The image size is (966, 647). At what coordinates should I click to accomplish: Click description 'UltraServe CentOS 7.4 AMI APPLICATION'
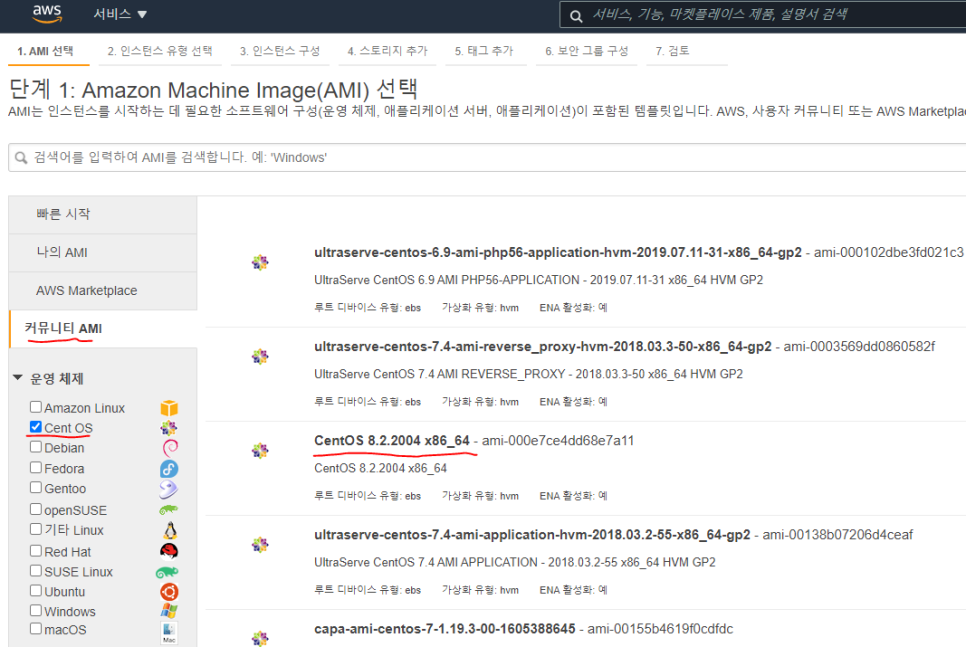point(515,563)
